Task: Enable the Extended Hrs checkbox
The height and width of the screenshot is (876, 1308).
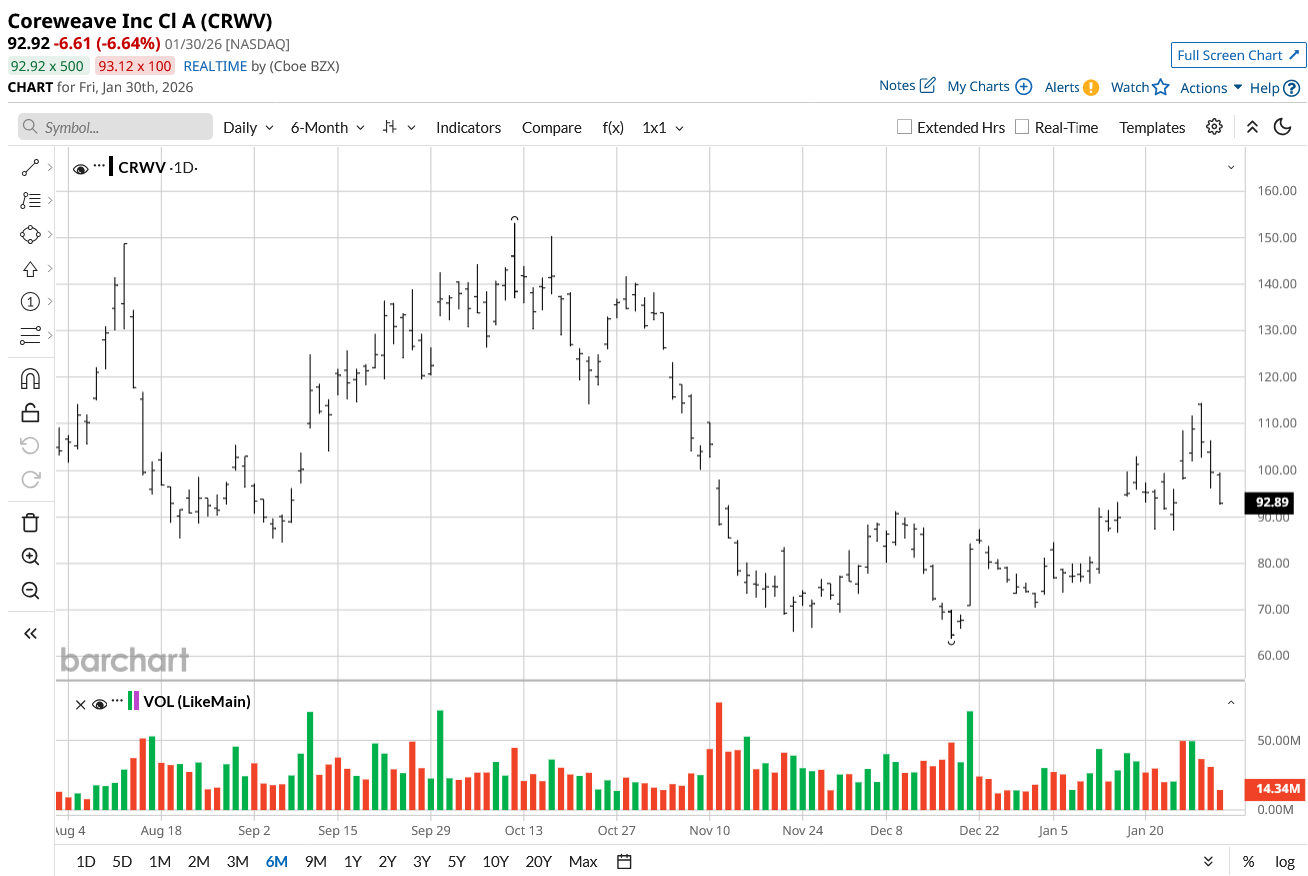Action: 904,127
